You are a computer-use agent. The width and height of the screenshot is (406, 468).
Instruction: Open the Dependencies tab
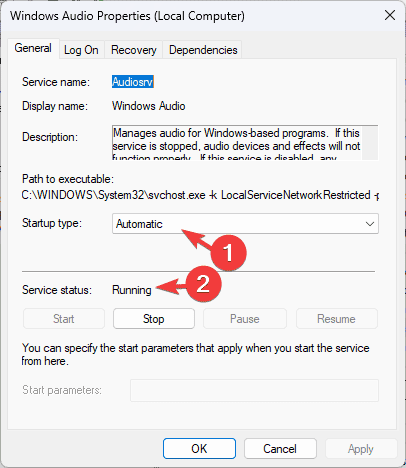[x=203, y=50]
